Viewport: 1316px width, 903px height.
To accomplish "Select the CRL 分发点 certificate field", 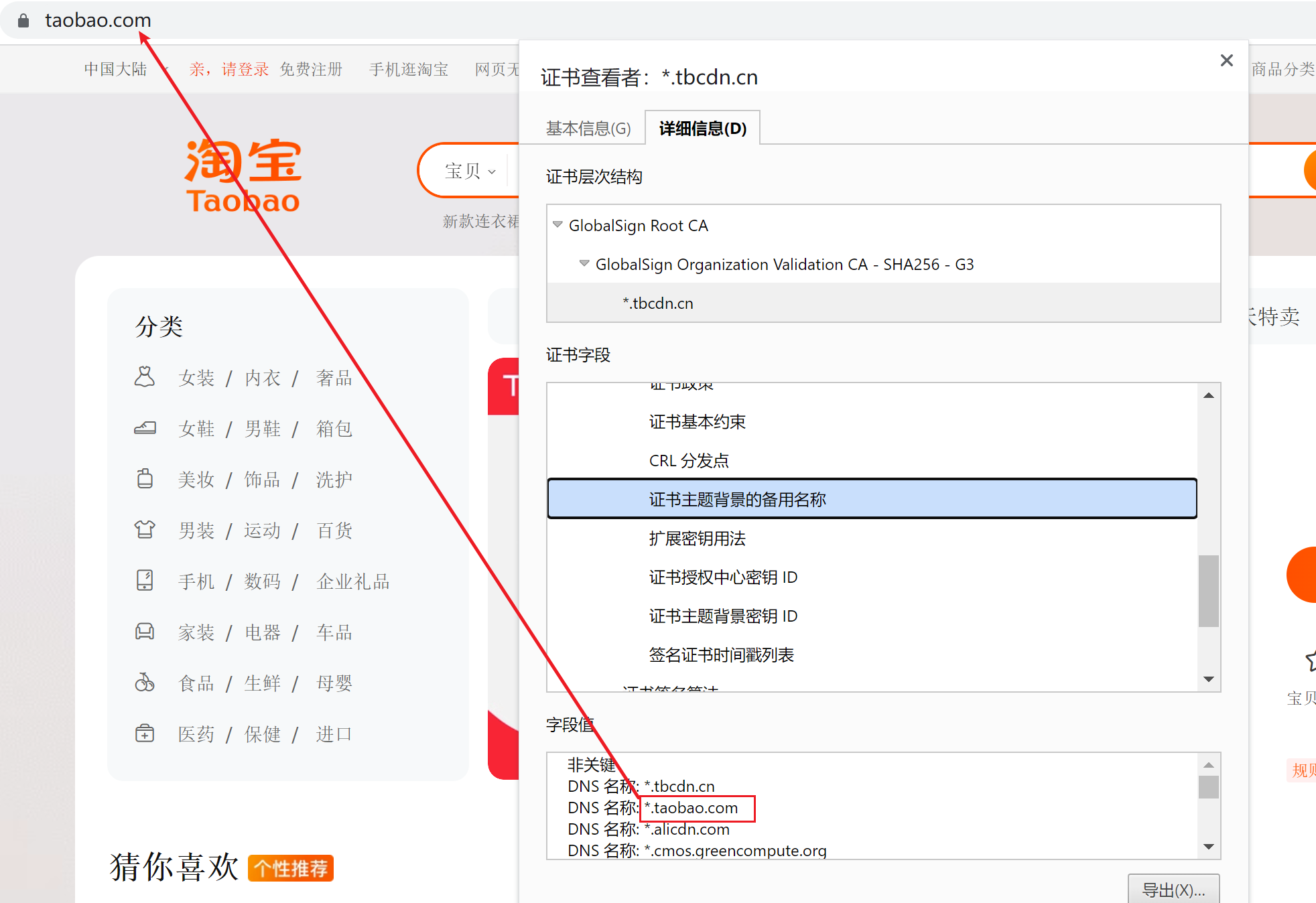I will 689,461.
